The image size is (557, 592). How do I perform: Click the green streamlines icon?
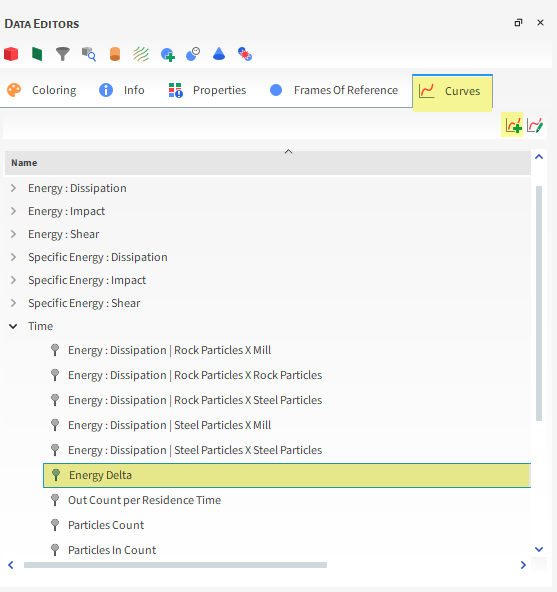[141, 54]
